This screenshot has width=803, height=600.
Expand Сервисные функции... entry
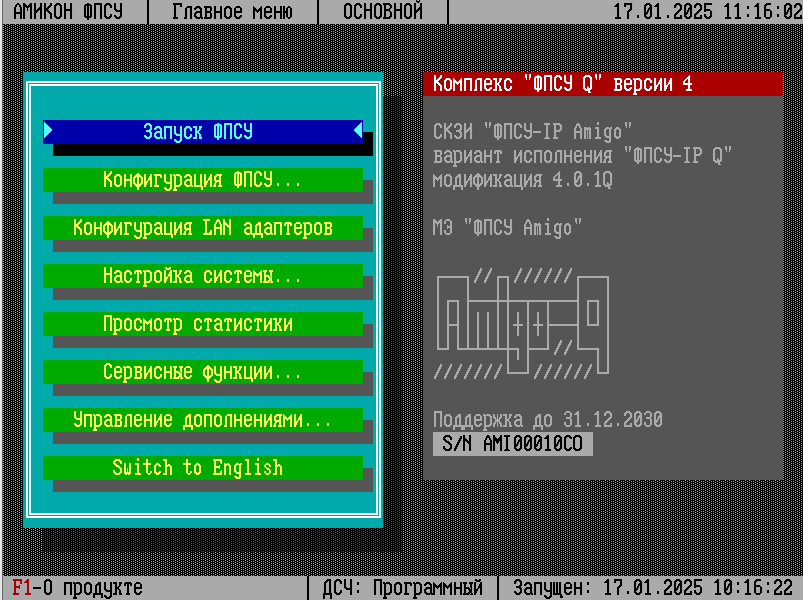click(203, 372)
